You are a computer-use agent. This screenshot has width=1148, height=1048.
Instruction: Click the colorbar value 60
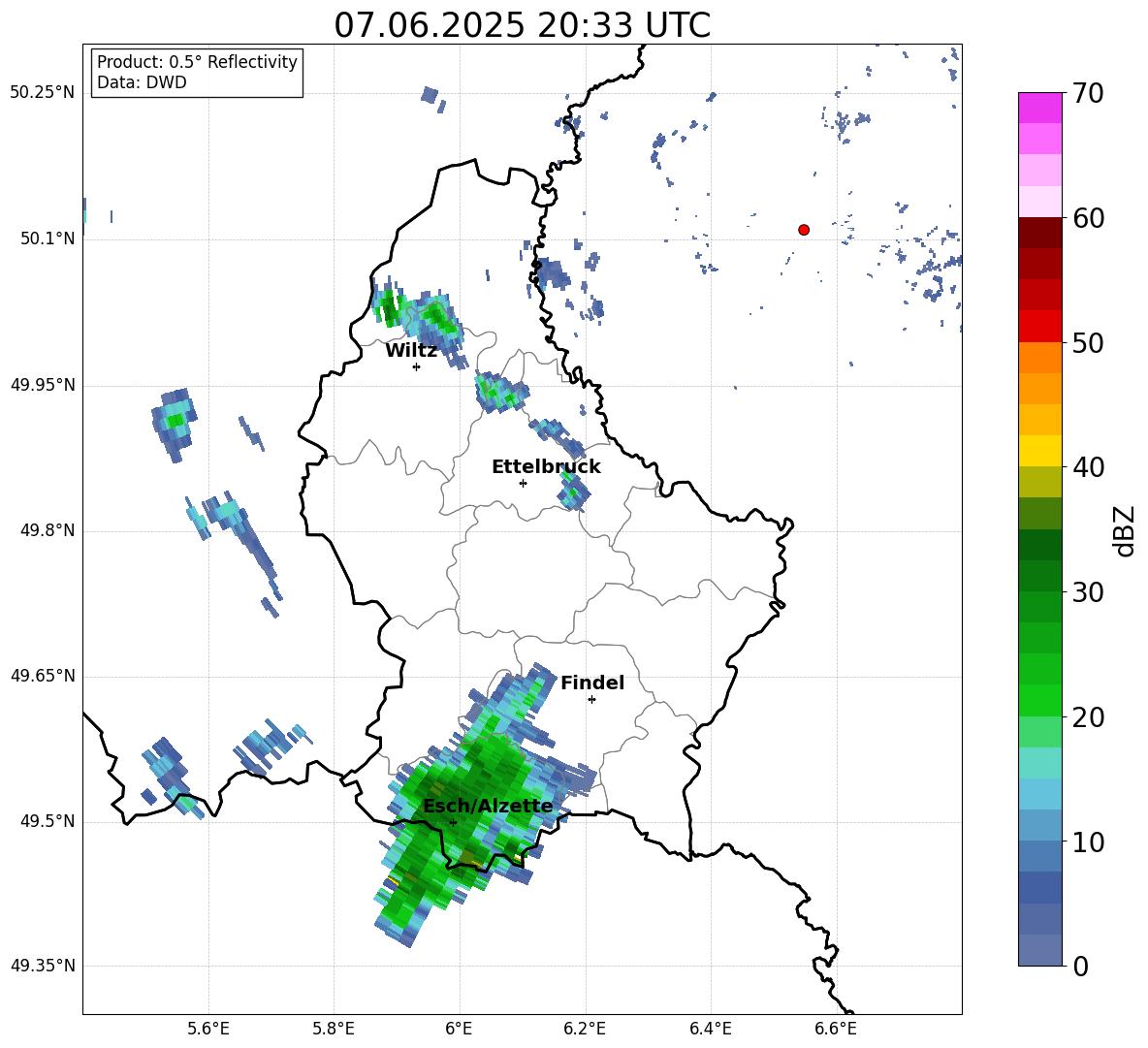[x=1088, y=218]
